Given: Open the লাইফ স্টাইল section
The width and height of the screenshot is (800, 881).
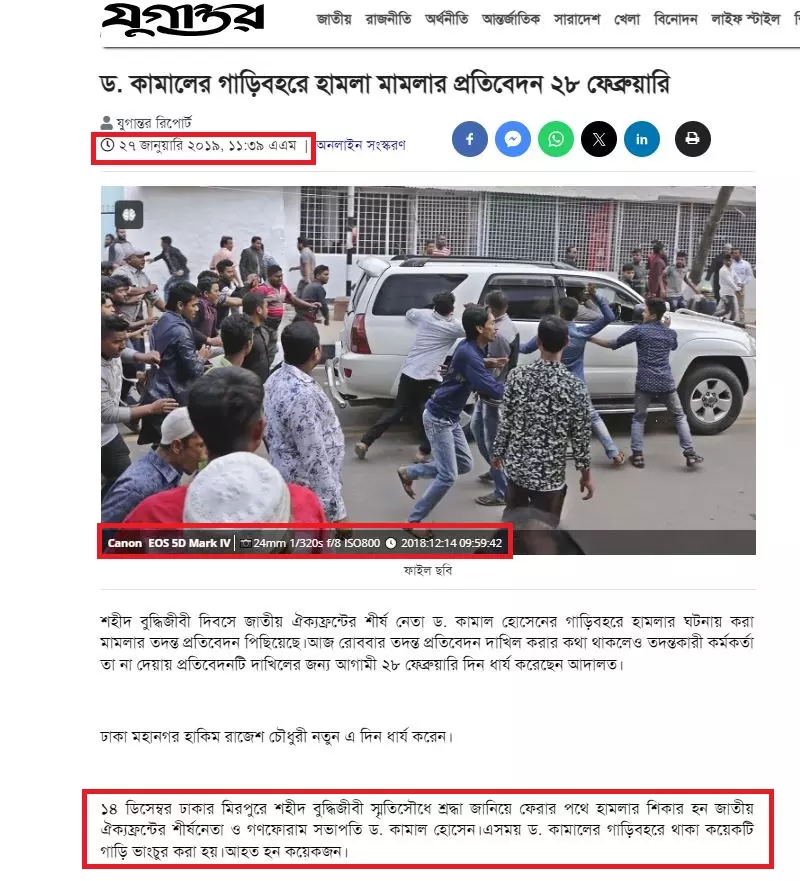Looking at the screenshot, I should (x=746, y=20).
